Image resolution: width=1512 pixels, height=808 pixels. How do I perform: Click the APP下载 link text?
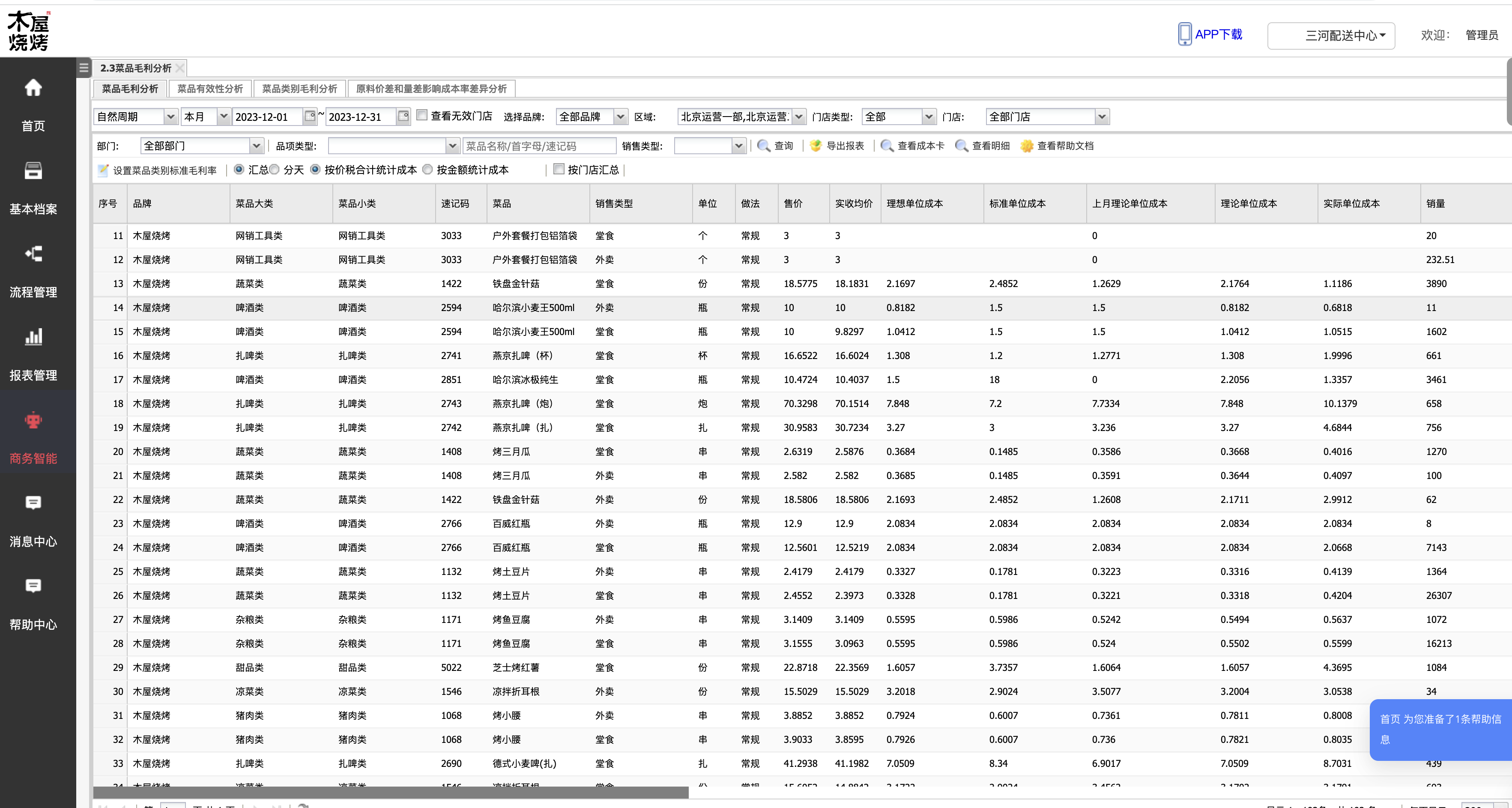[1219, 35]
